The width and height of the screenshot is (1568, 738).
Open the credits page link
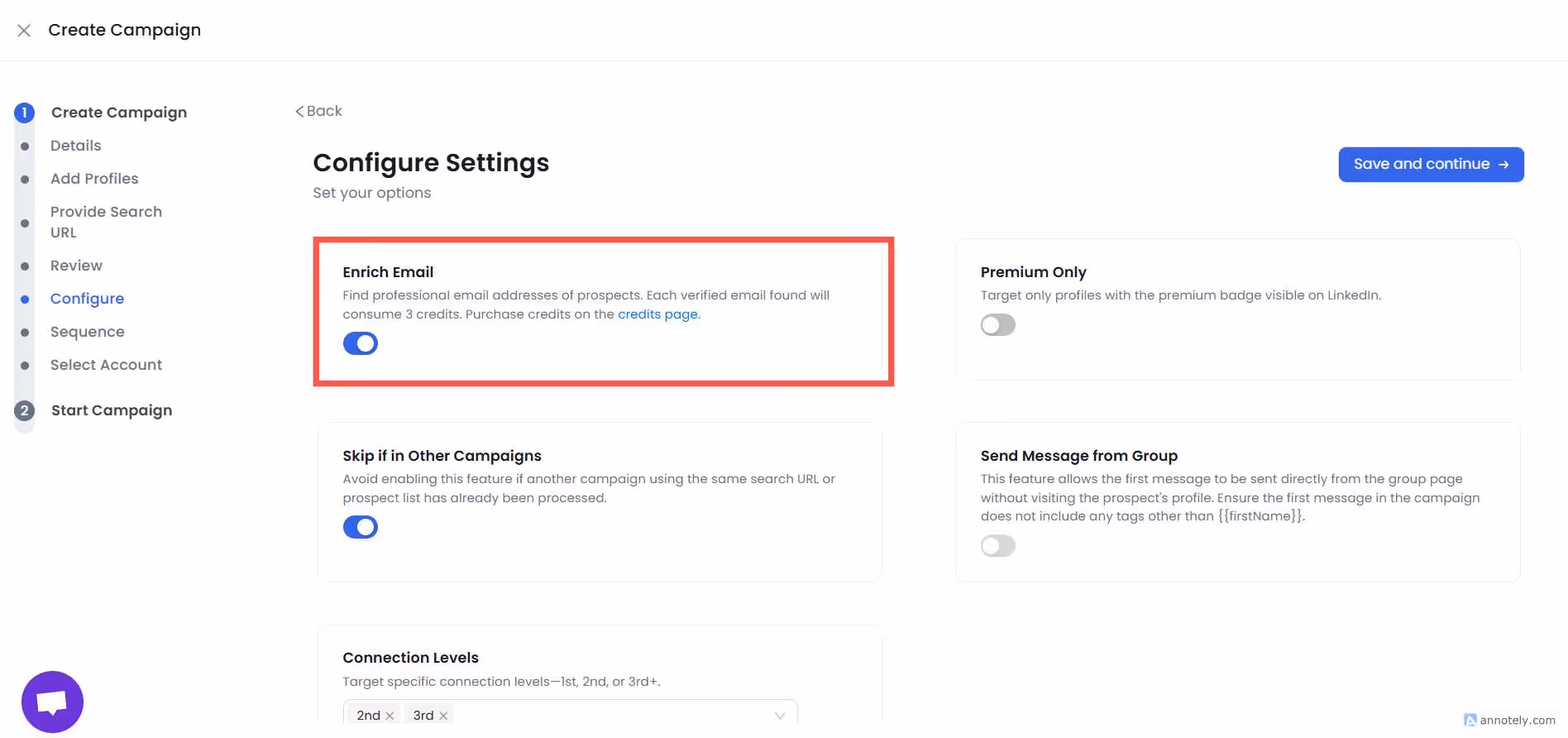pyautogui.click(x=658, y=314)
